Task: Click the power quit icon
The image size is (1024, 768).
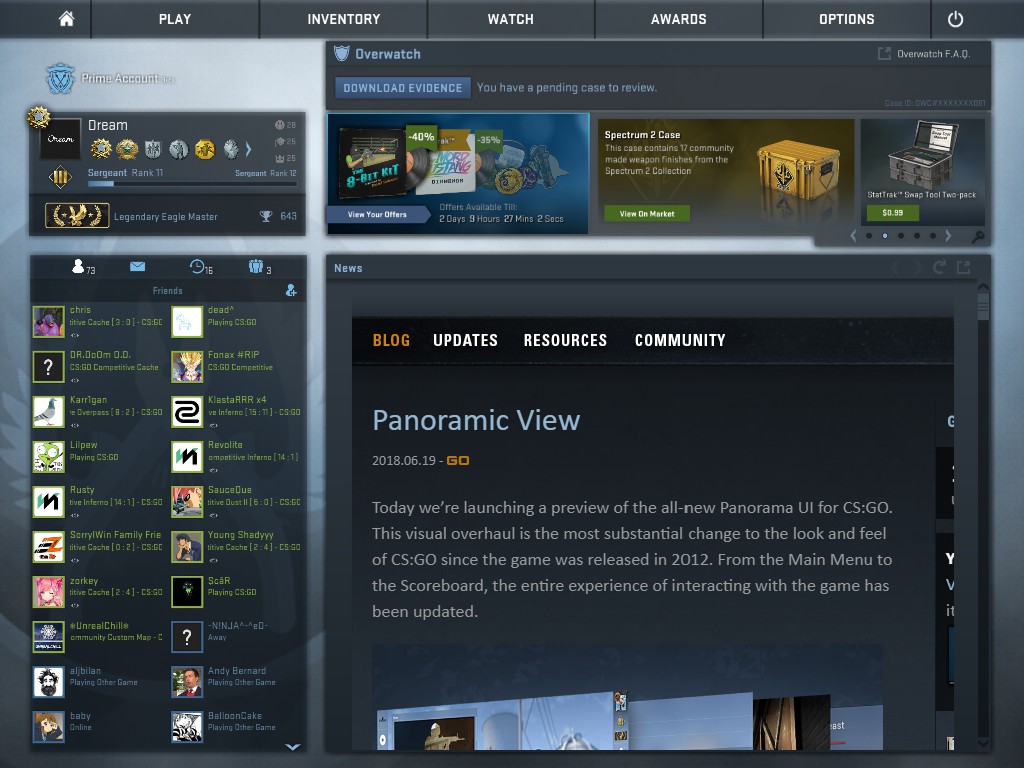Action: 955,19
